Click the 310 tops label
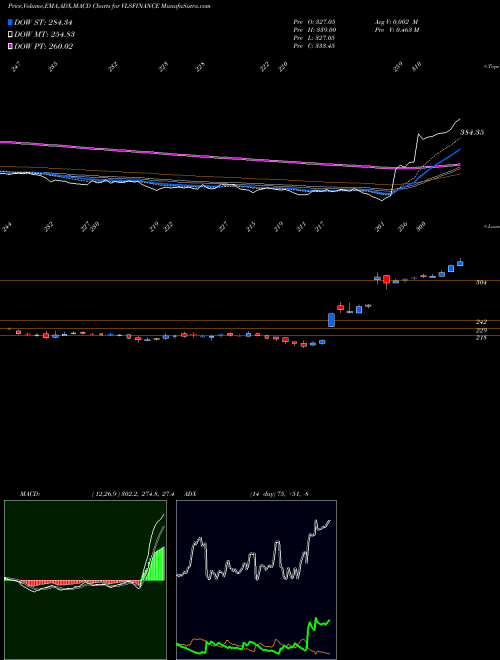The height and width of the screenshot is (660, 500). [416, 67]
